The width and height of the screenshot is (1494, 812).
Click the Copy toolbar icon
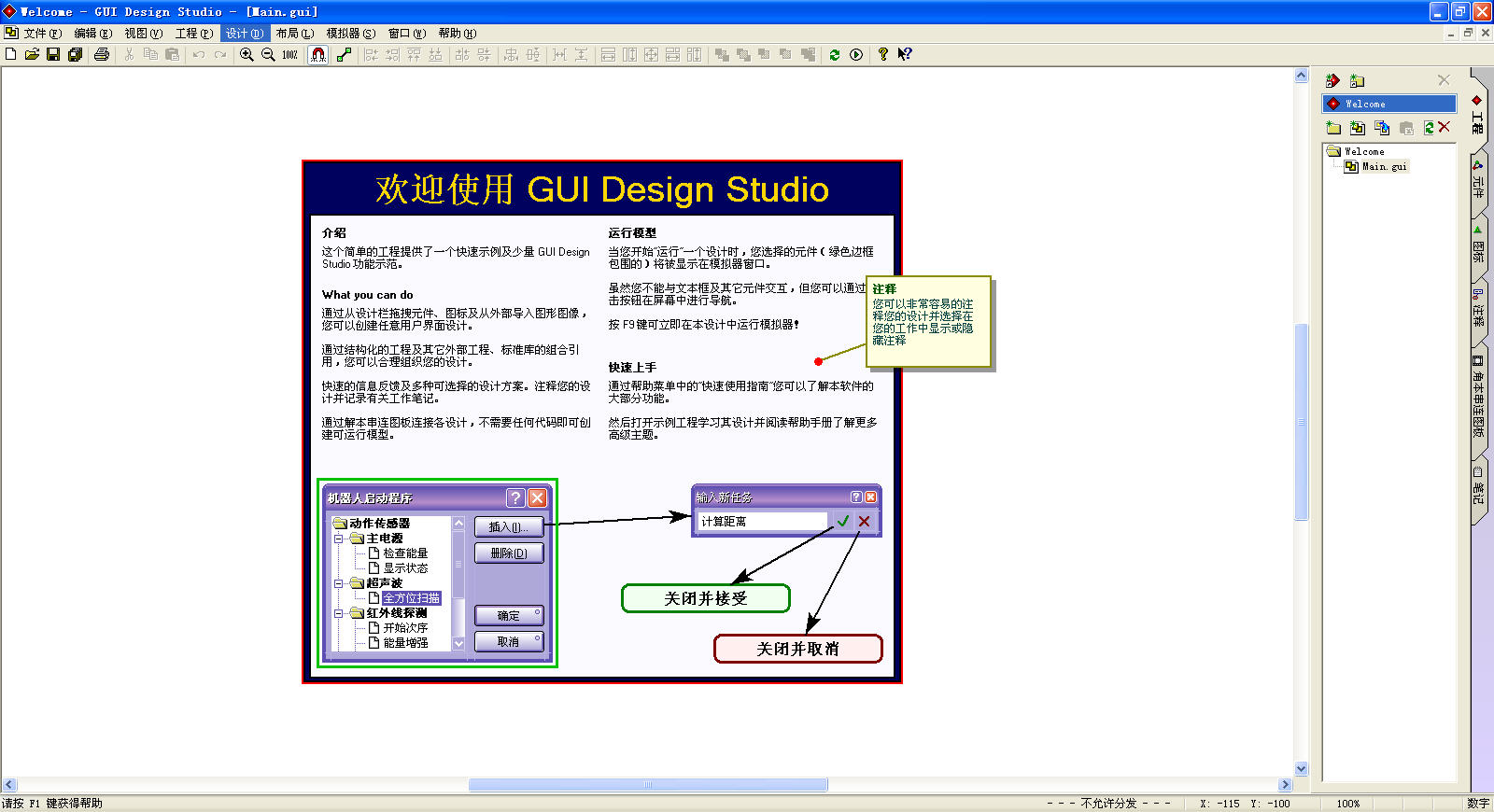(x=150, y=54)
